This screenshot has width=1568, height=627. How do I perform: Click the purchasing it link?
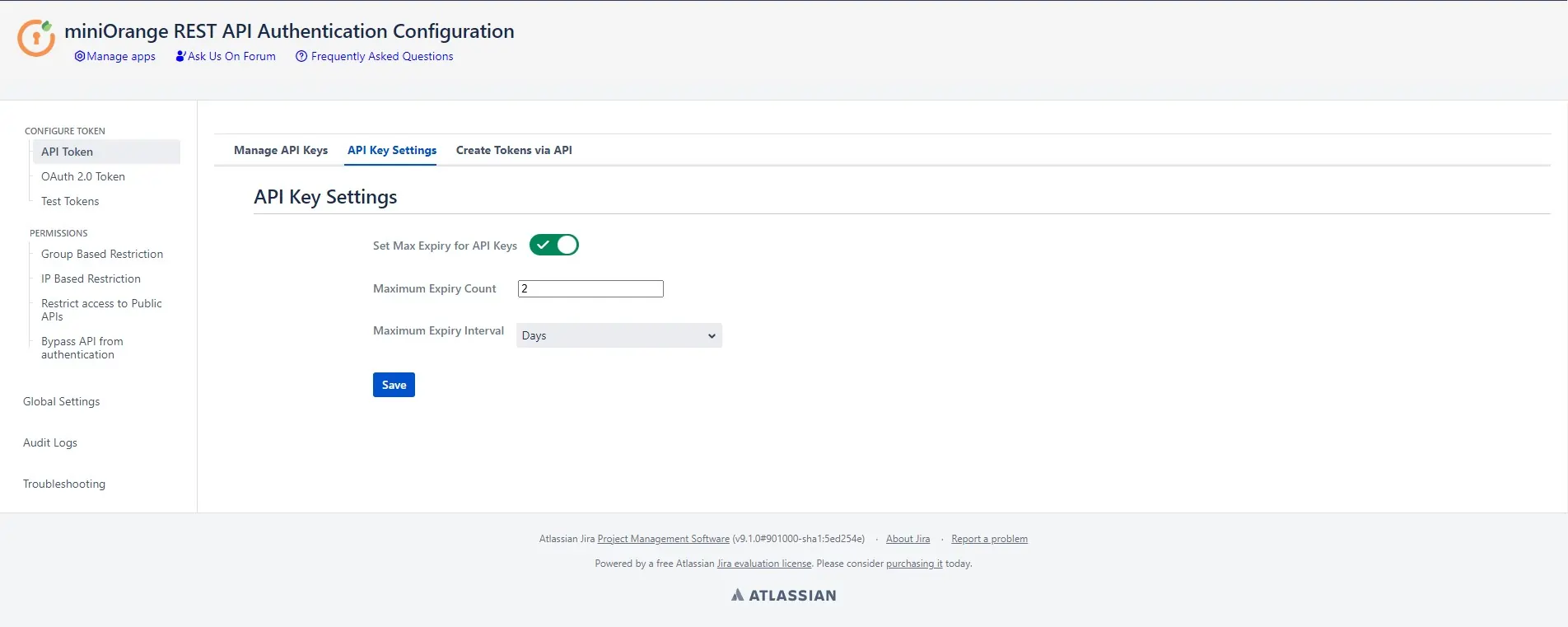pos(914,564)
